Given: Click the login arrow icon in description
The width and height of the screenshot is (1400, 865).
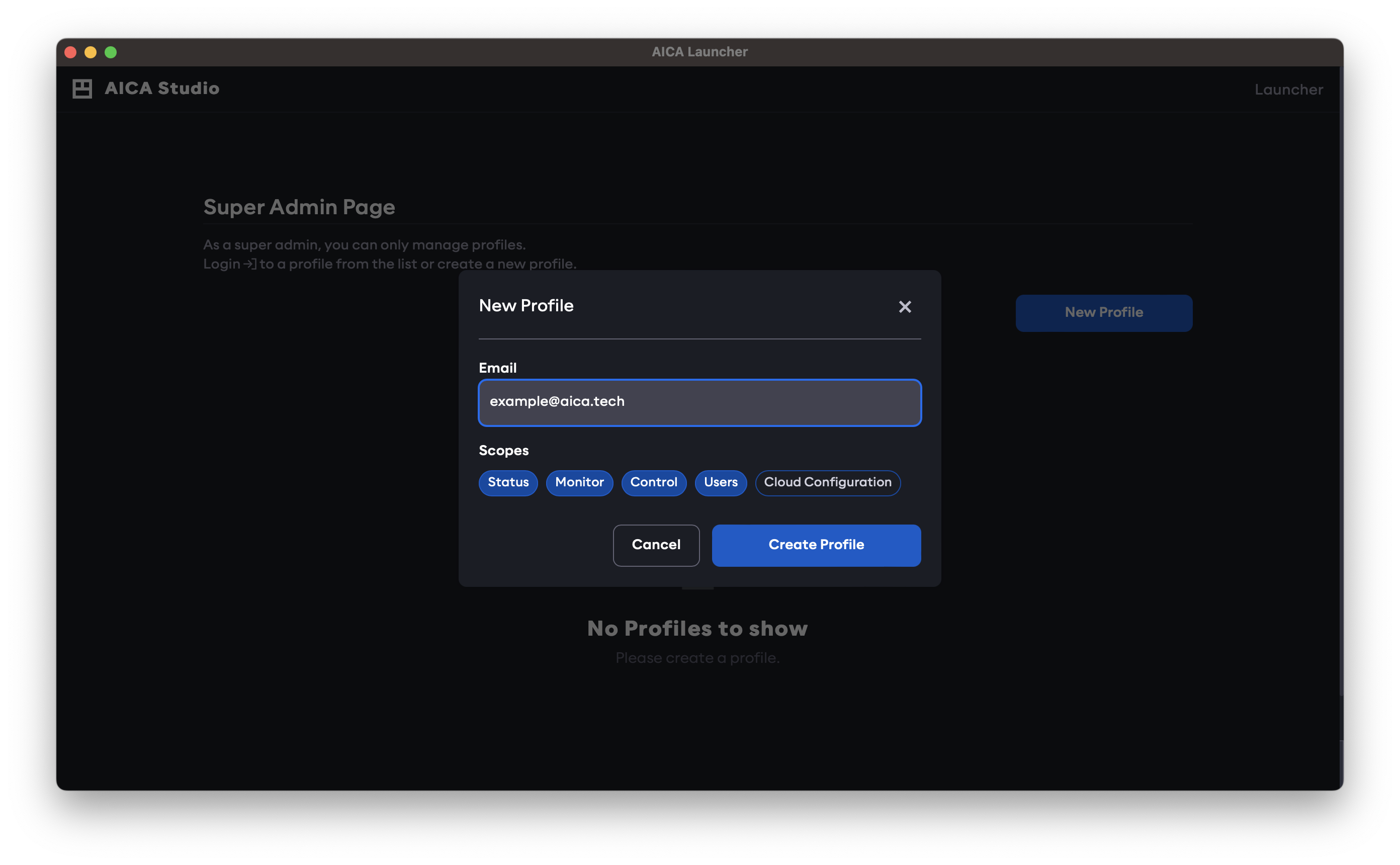Looking at the screenshot, I should pyautogui.click(x=250, y=265).
